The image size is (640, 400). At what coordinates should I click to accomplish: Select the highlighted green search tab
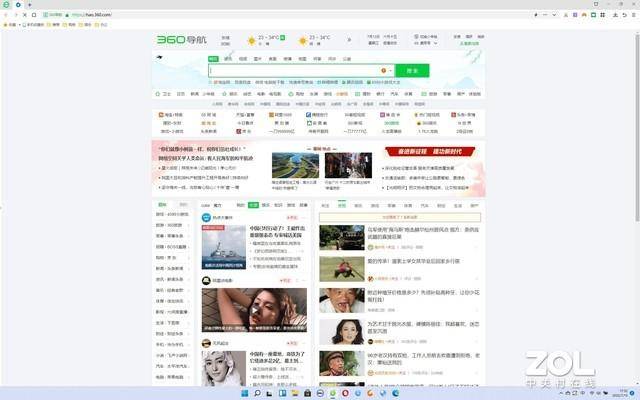tap(213, 59)
